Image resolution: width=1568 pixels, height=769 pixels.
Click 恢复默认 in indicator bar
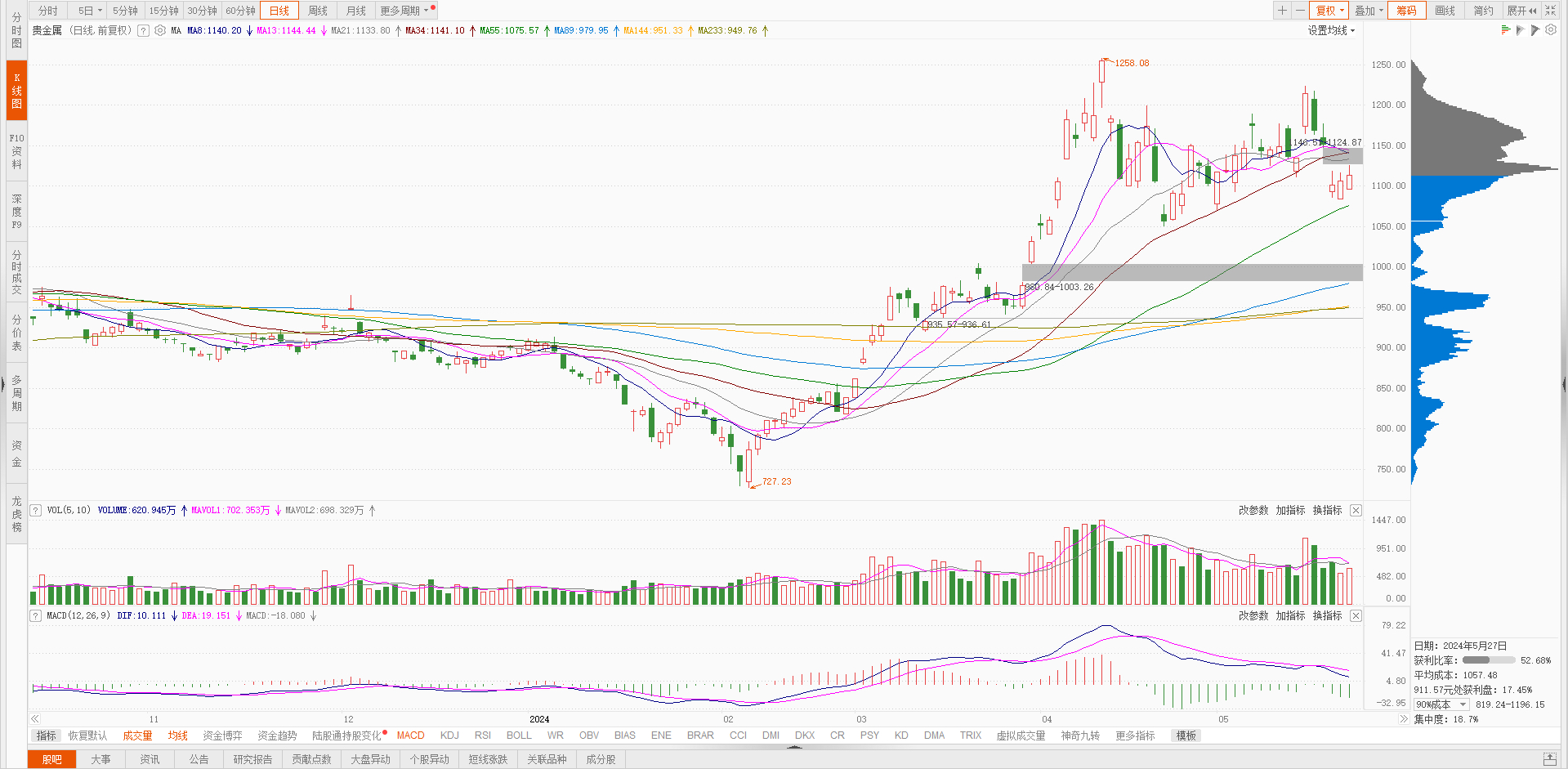coord(87,735)
